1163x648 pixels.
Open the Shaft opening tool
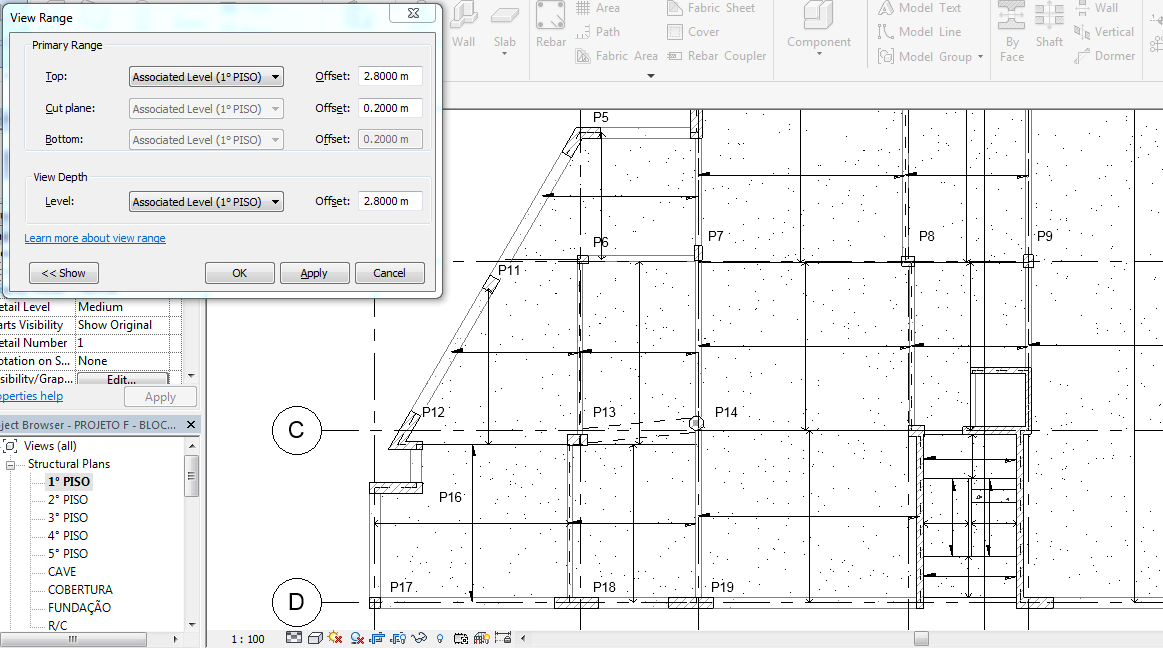pos(1049,25)
